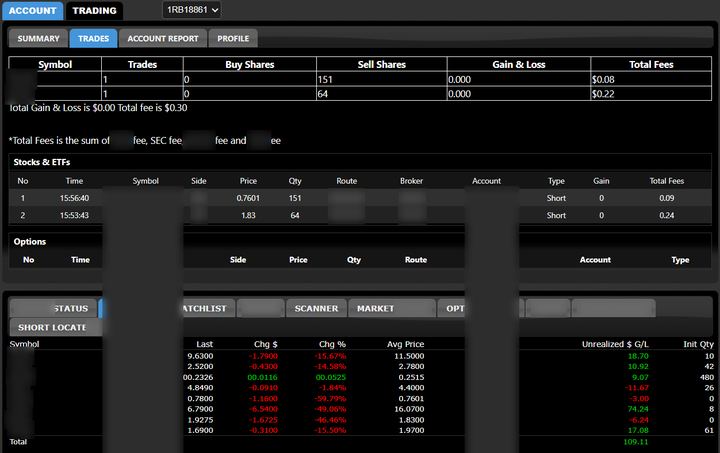The image size is (720, 453).
Task: Click the Unrealized $ G/L column header
Action: pos(615,344)
